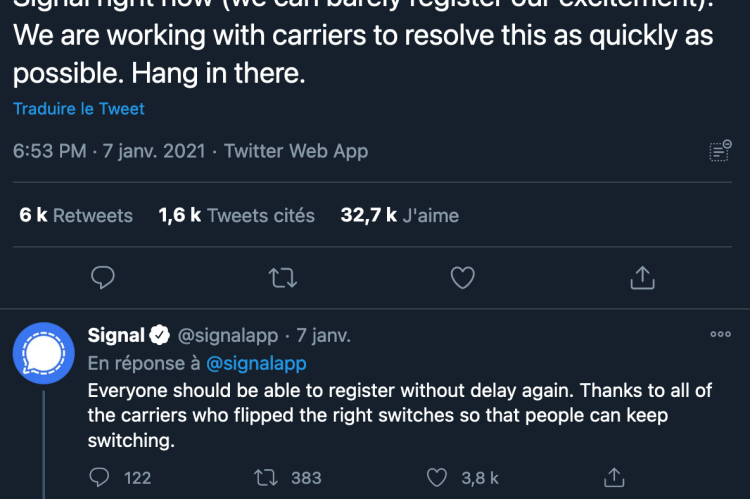View the 6 k Retweets list
Image resolution: width=750 pixels, height=499 pixels.
(76, 215)
